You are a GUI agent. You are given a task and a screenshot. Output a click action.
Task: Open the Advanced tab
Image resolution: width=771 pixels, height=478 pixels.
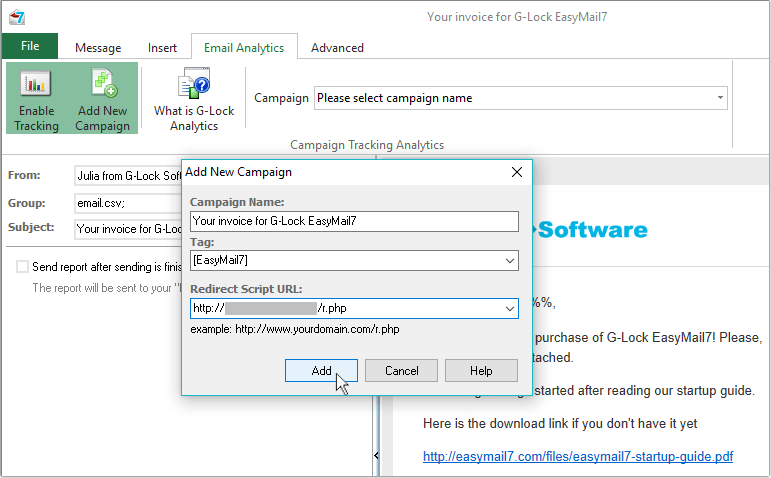click(337, 48)
